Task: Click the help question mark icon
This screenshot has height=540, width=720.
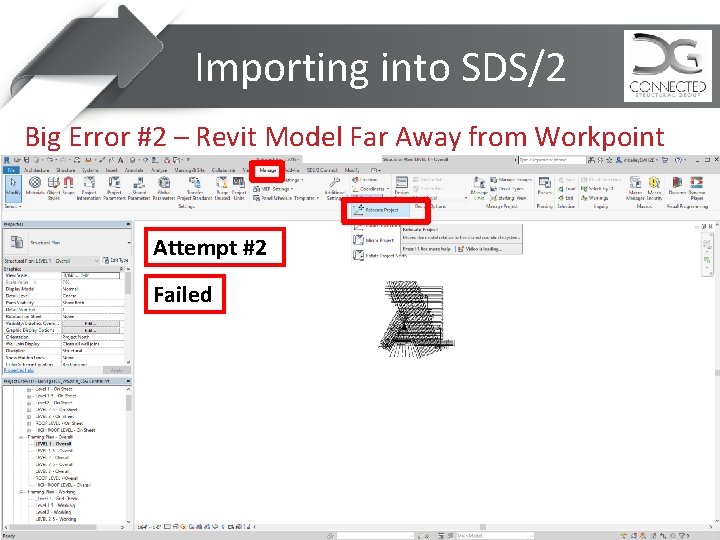Action: 678,160
